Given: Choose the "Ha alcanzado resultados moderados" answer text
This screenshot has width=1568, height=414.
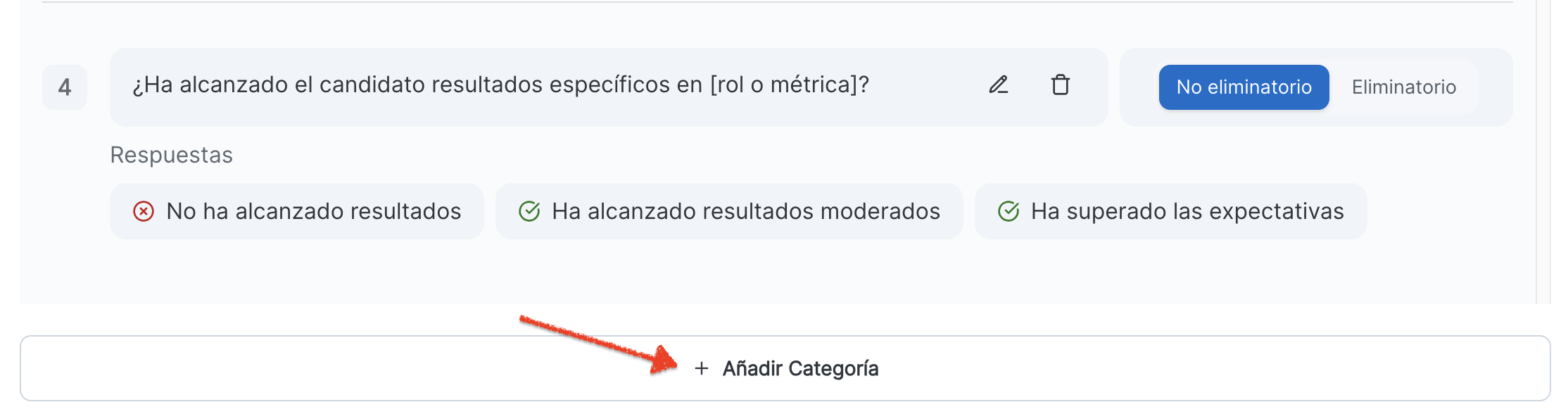Looking at the screenshot, I should point(745,211).
